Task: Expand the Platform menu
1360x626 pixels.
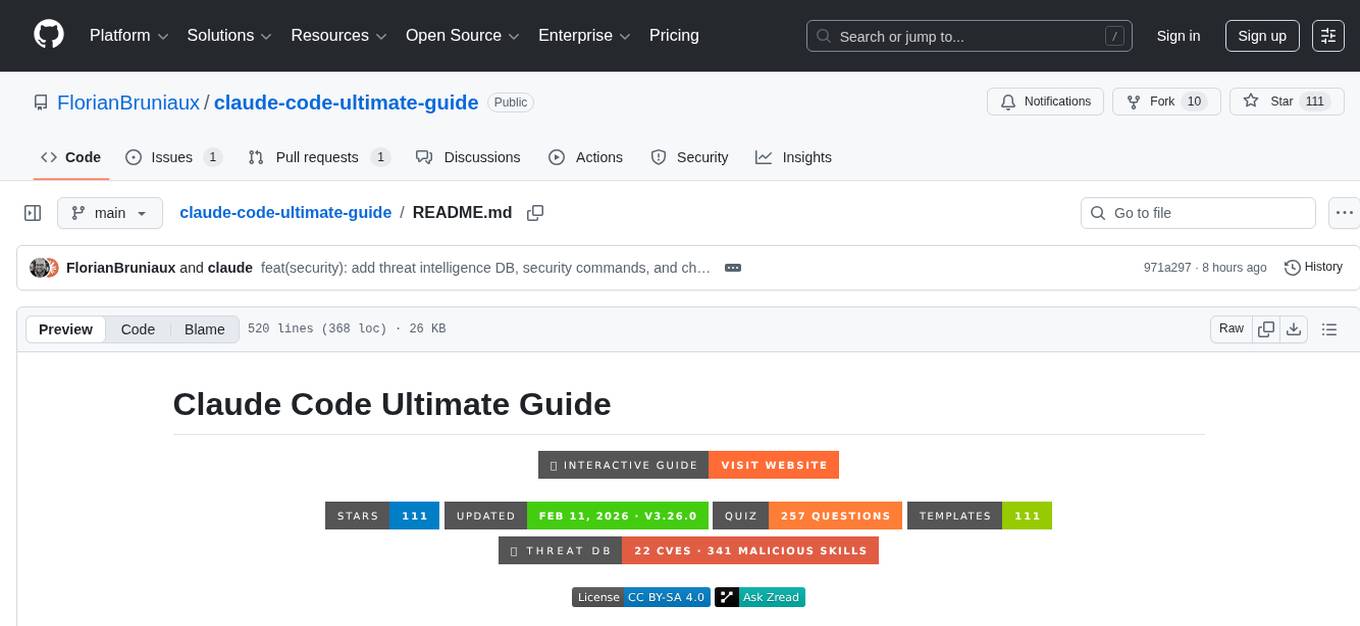Action: (x=129, y=36)
